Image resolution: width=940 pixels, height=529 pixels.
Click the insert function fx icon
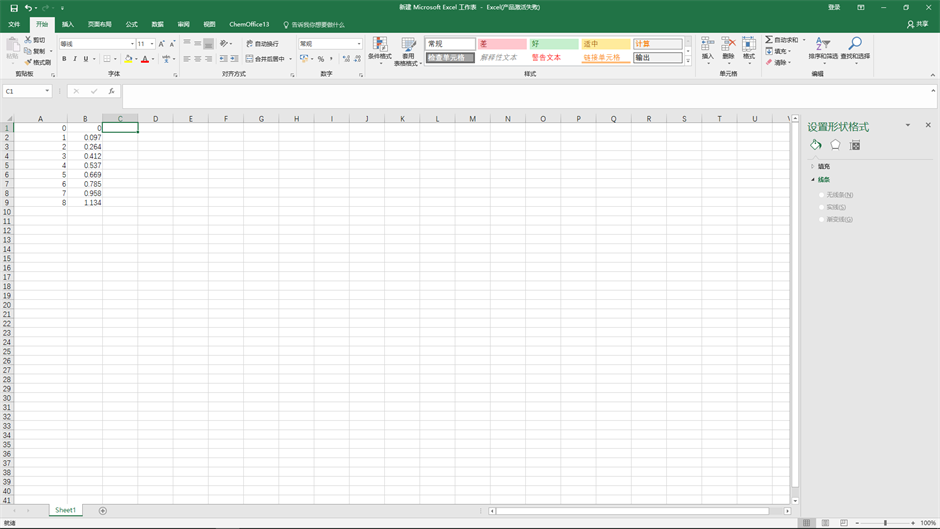[111, 91]
